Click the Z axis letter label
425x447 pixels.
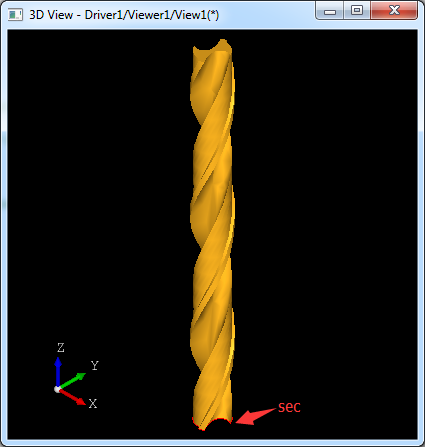tap(61, 348)
